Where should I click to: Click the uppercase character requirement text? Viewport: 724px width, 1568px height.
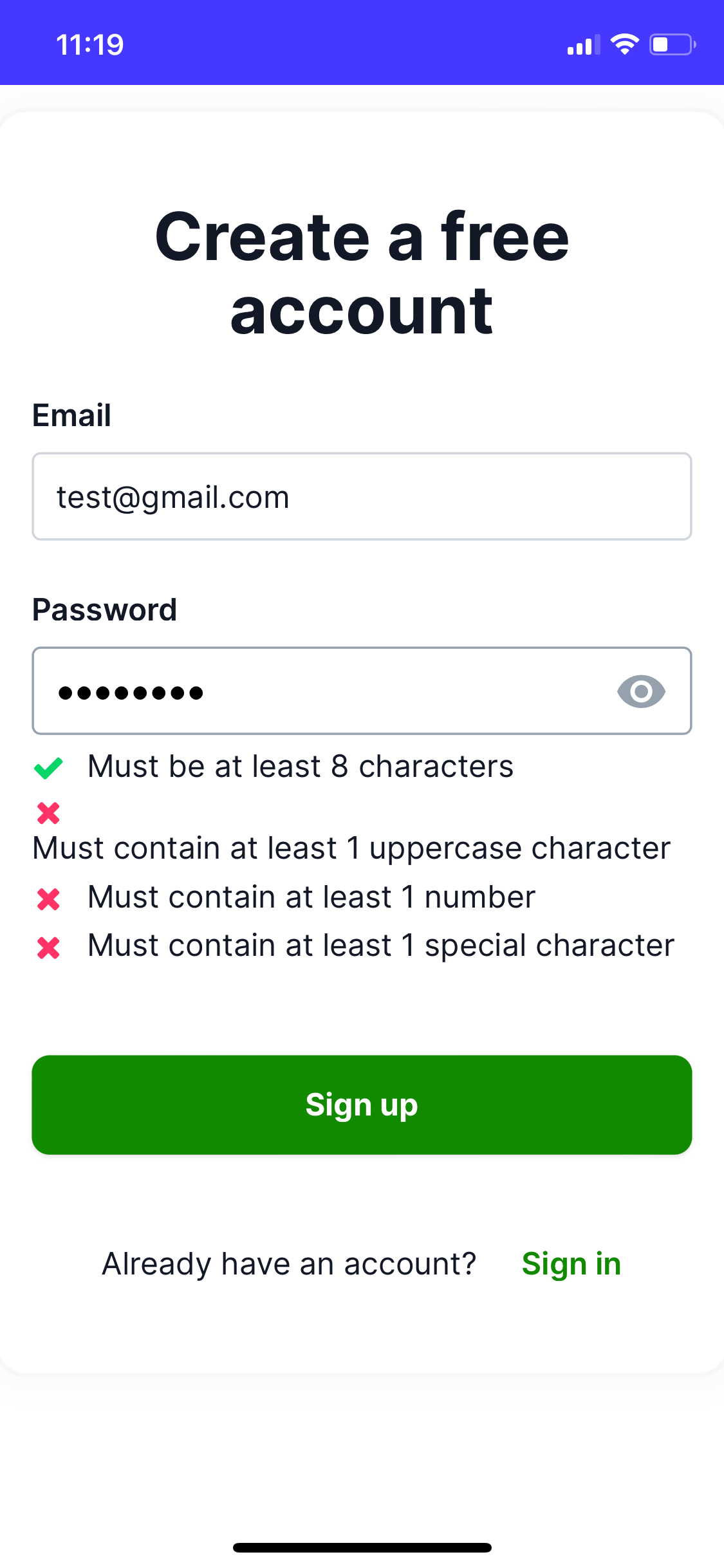click(351, 848)
